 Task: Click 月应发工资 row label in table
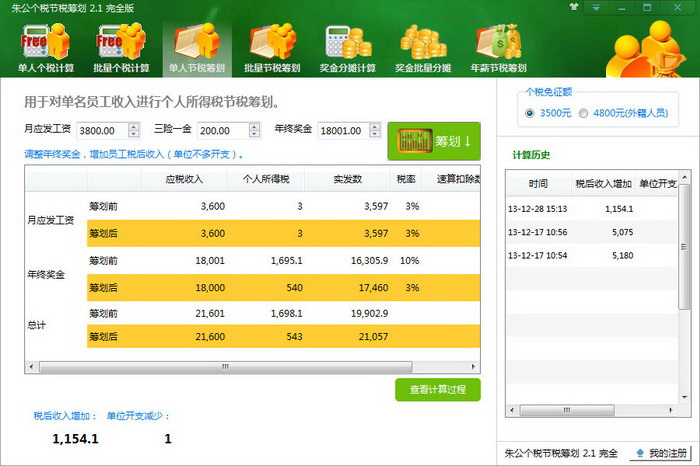(x=50, y=220)
